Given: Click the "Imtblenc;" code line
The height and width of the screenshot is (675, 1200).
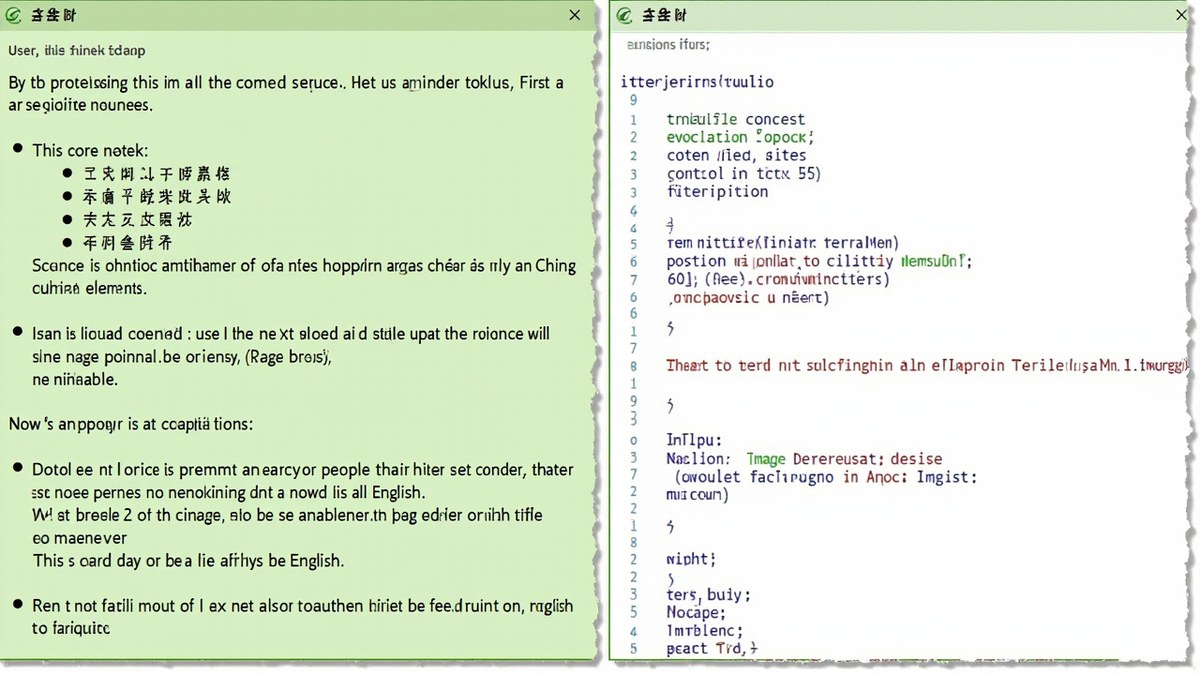Looking at the screenshot, I should point(704,631).
